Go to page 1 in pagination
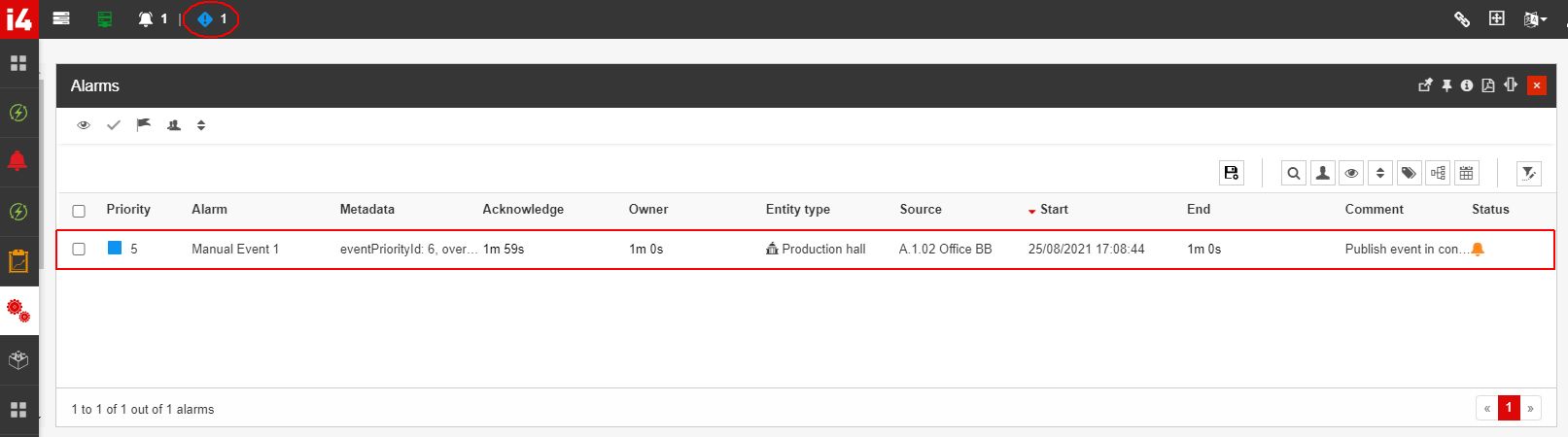Screen dimensions: 1568x437 click(1509, 408)
